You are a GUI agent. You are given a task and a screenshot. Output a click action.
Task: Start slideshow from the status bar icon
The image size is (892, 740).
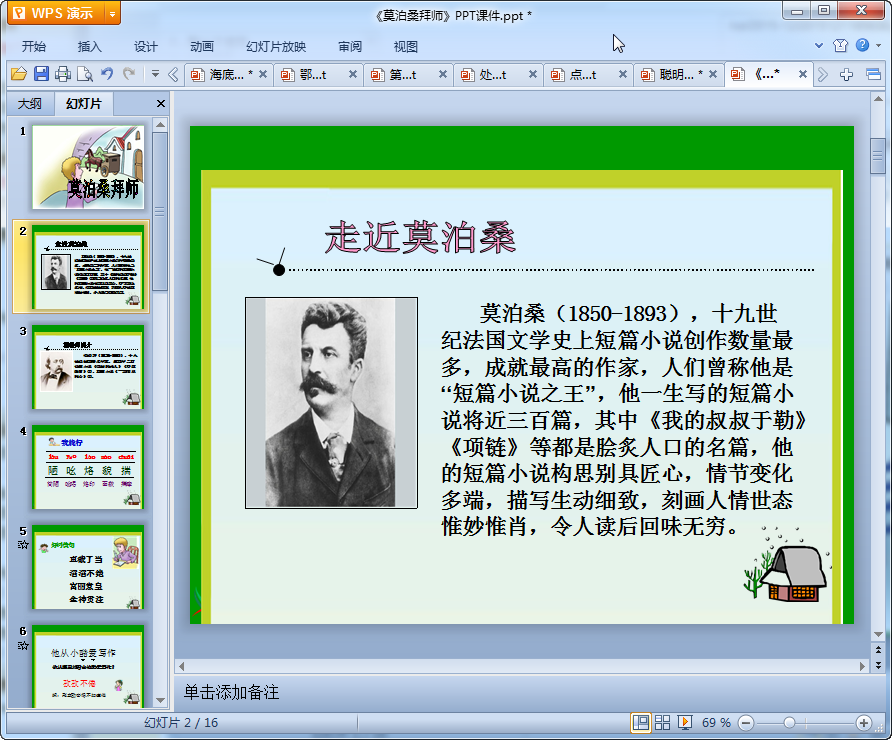pyautogui.click(x=685, y=722)
